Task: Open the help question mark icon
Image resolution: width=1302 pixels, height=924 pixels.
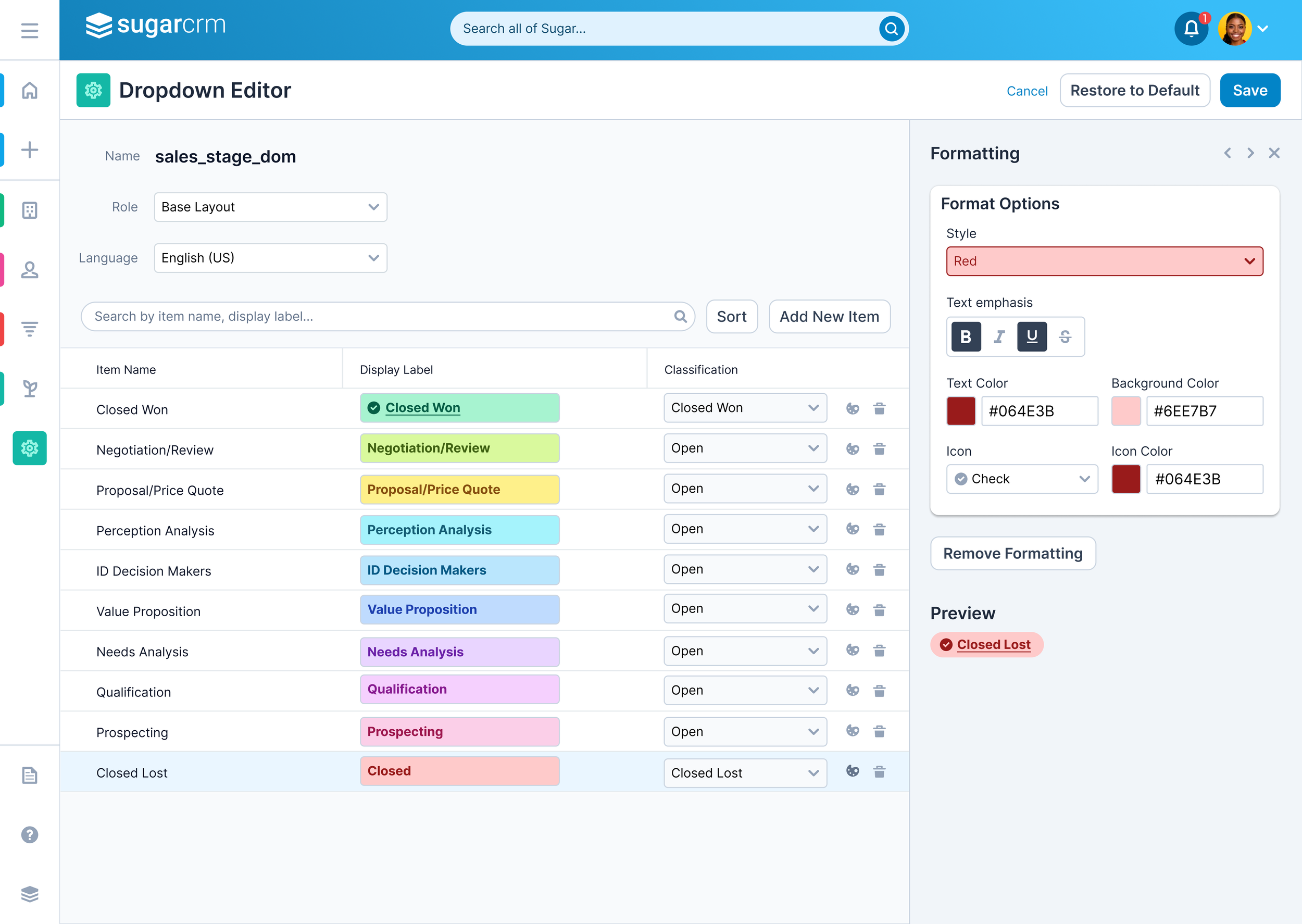Action: click(x=30, y=834)
